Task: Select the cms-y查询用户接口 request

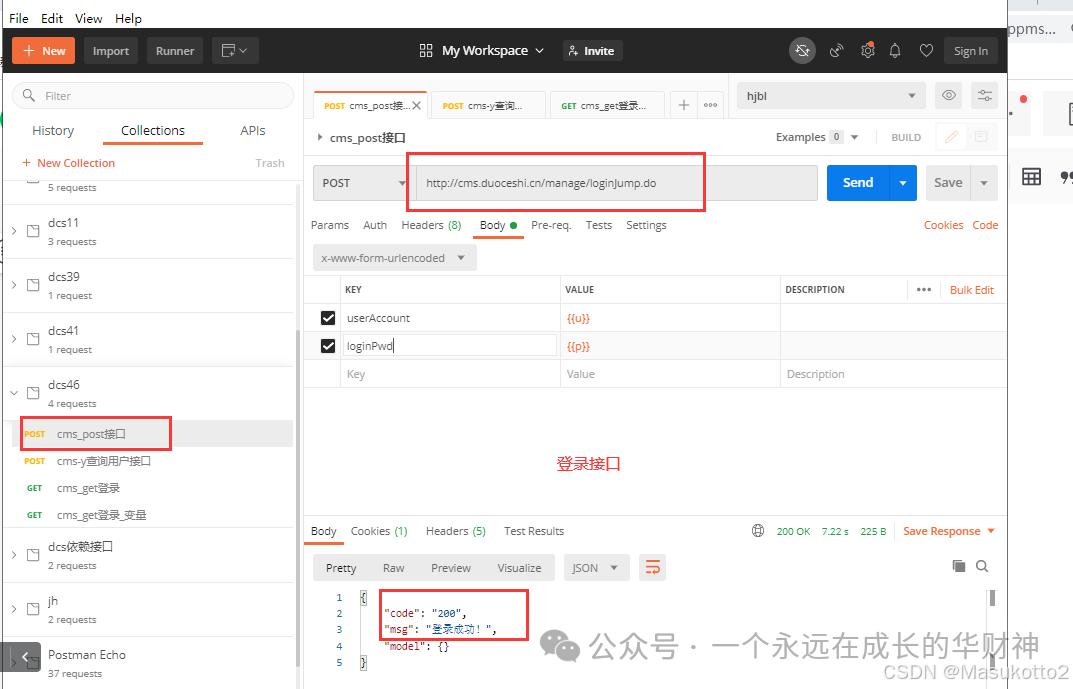Action: click(103, 461)
